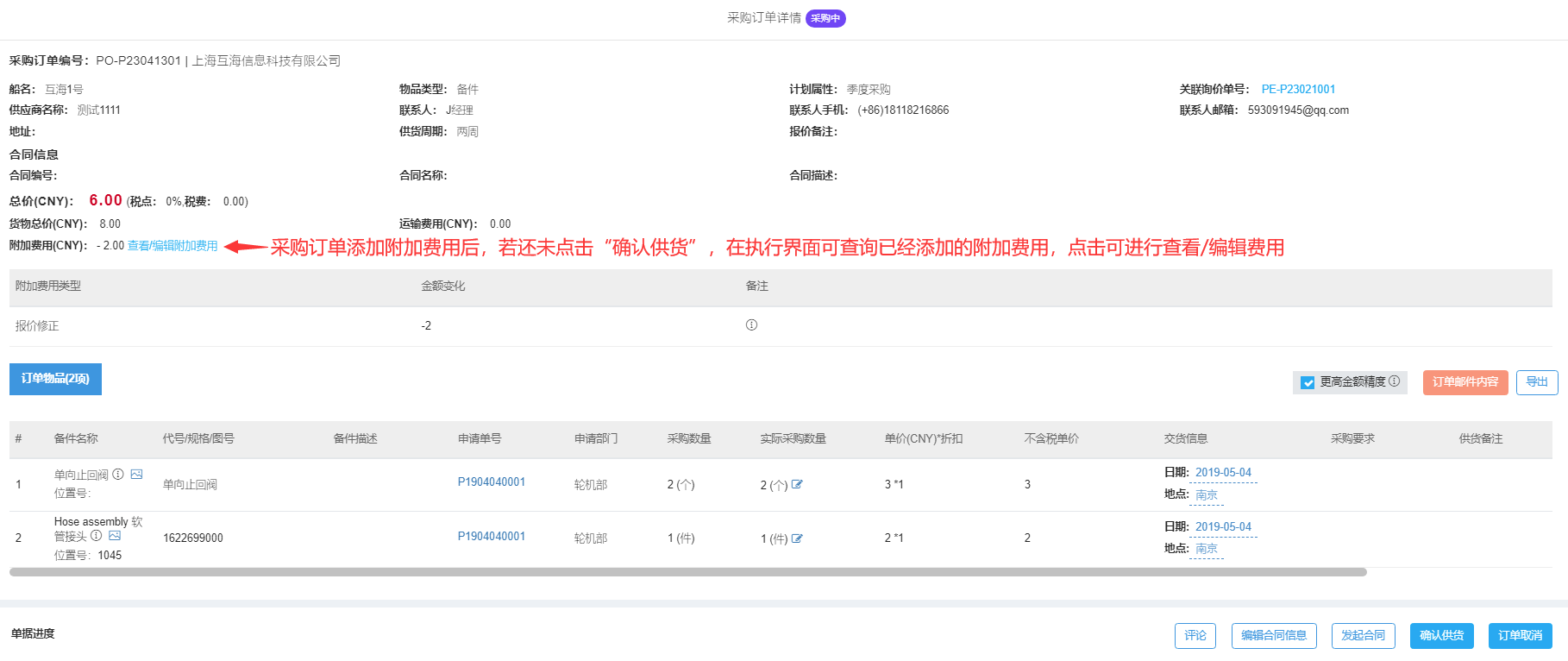1568x661 pixels.
Task: Open image icon next to 单向止回阀
Action: [136, 474]
